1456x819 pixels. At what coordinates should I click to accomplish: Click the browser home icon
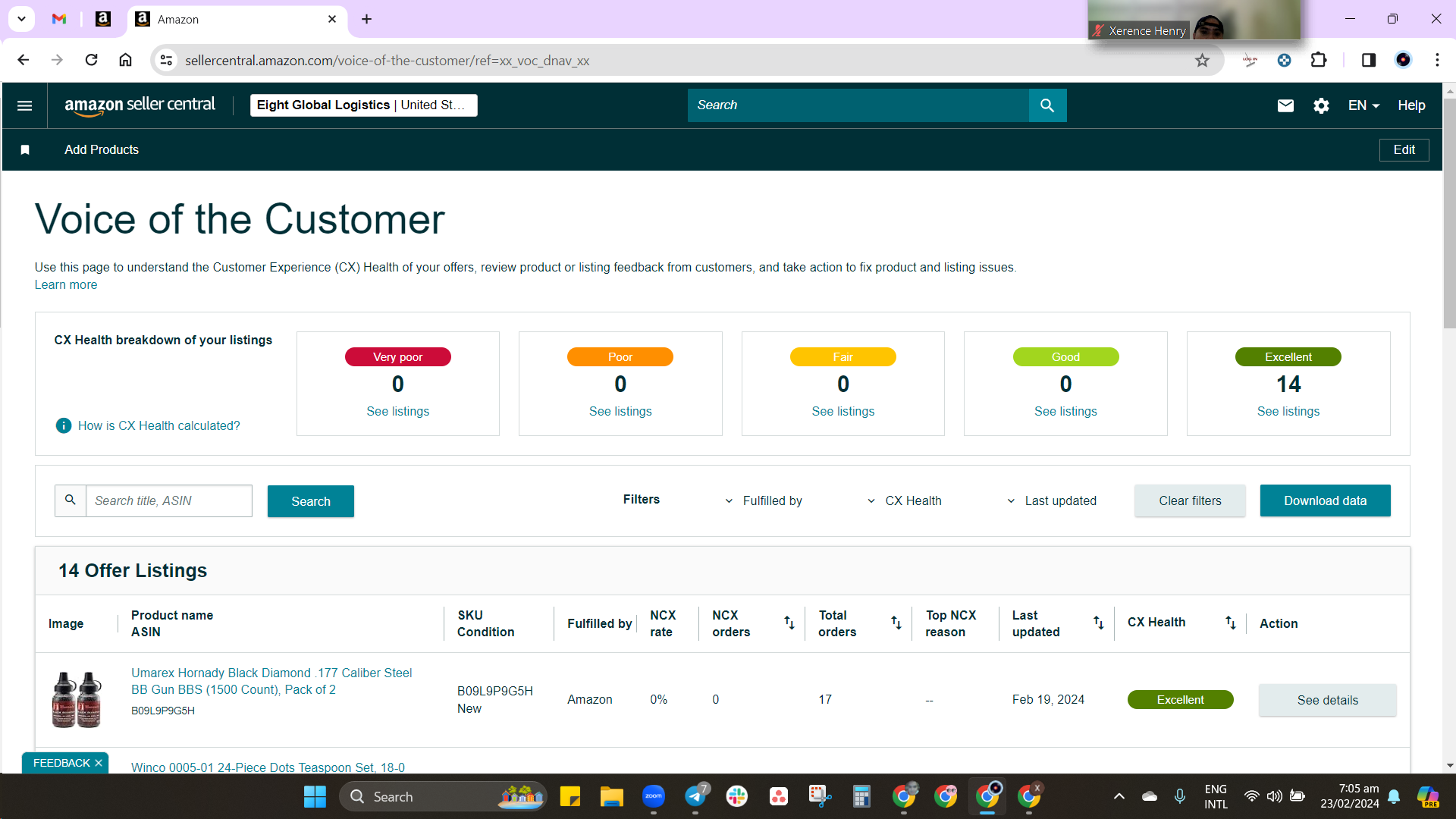(x=126, y=60)
